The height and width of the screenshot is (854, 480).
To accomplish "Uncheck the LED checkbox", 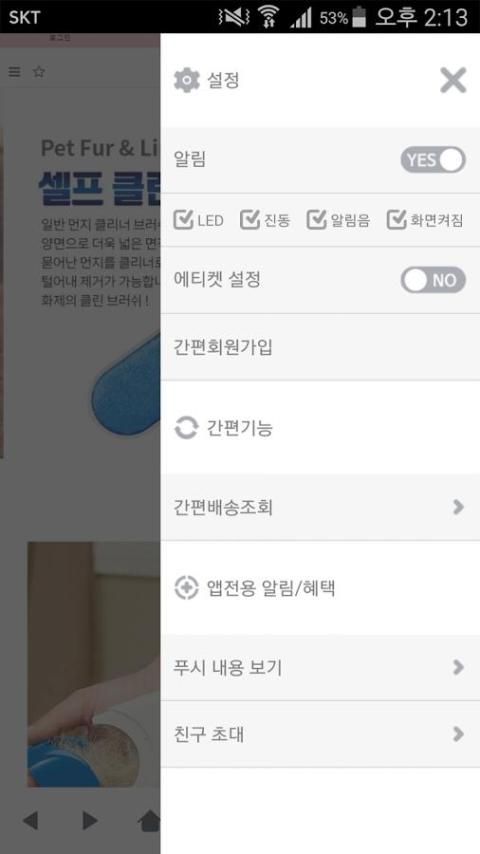I will 184,219.
